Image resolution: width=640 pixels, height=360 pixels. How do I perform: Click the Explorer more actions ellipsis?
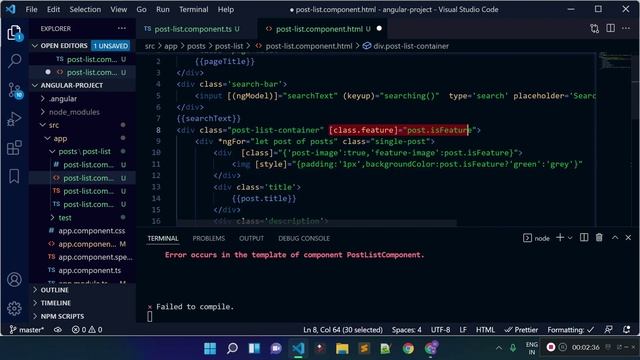[x=122, y=28]
